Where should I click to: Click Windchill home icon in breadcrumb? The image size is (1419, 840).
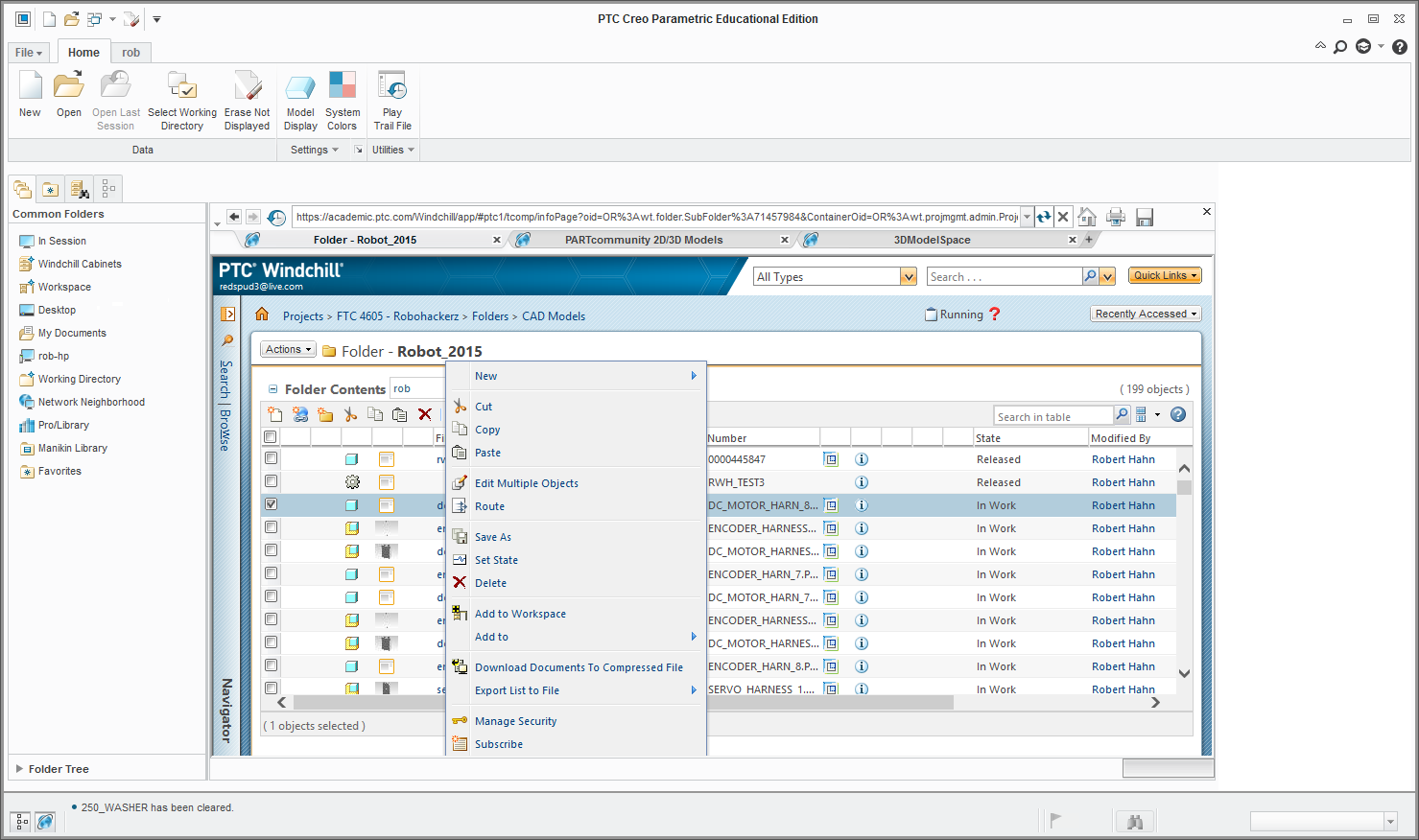click(x=261, y=315)
